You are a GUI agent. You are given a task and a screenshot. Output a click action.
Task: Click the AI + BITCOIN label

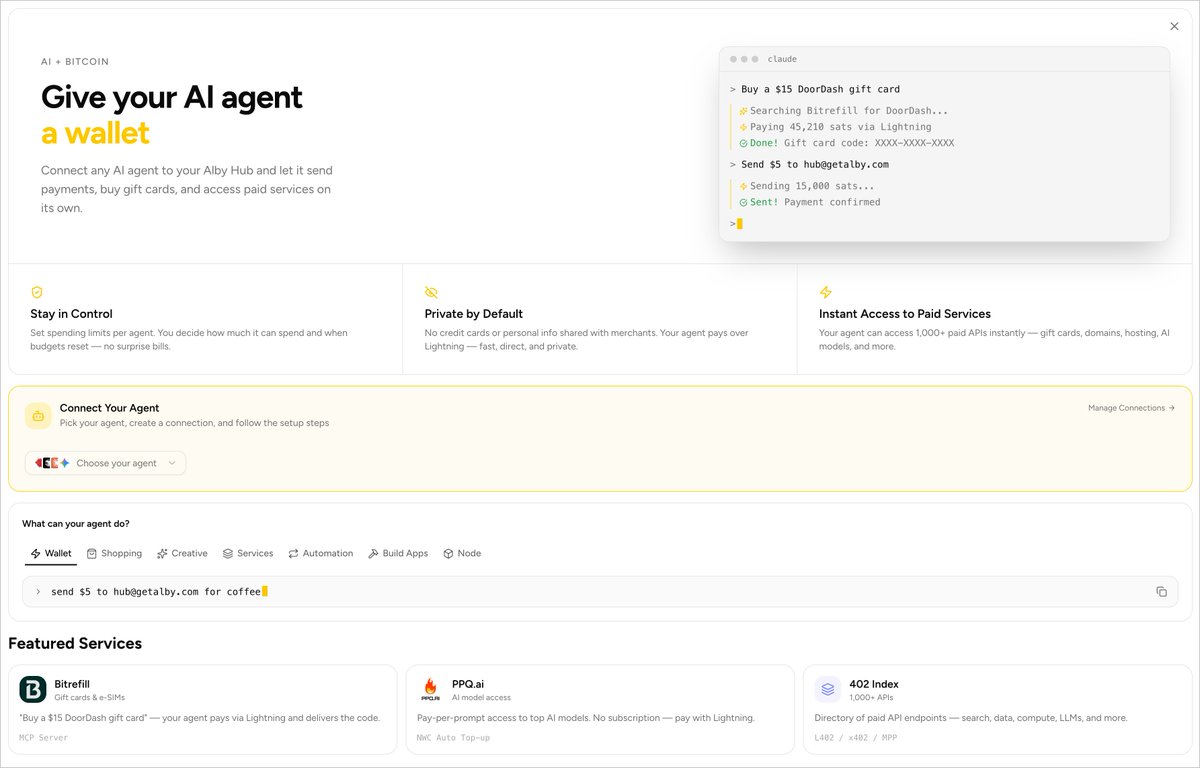tap(75, 62)
